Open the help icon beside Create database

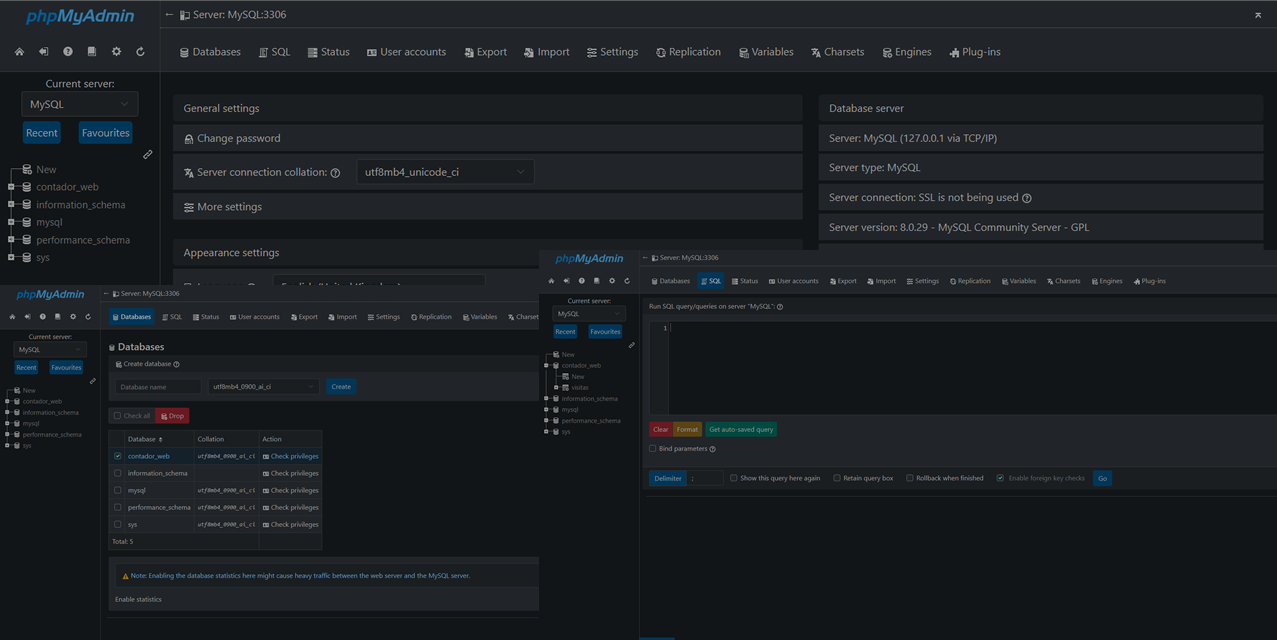pyautogui.click(x=176, y=364)
